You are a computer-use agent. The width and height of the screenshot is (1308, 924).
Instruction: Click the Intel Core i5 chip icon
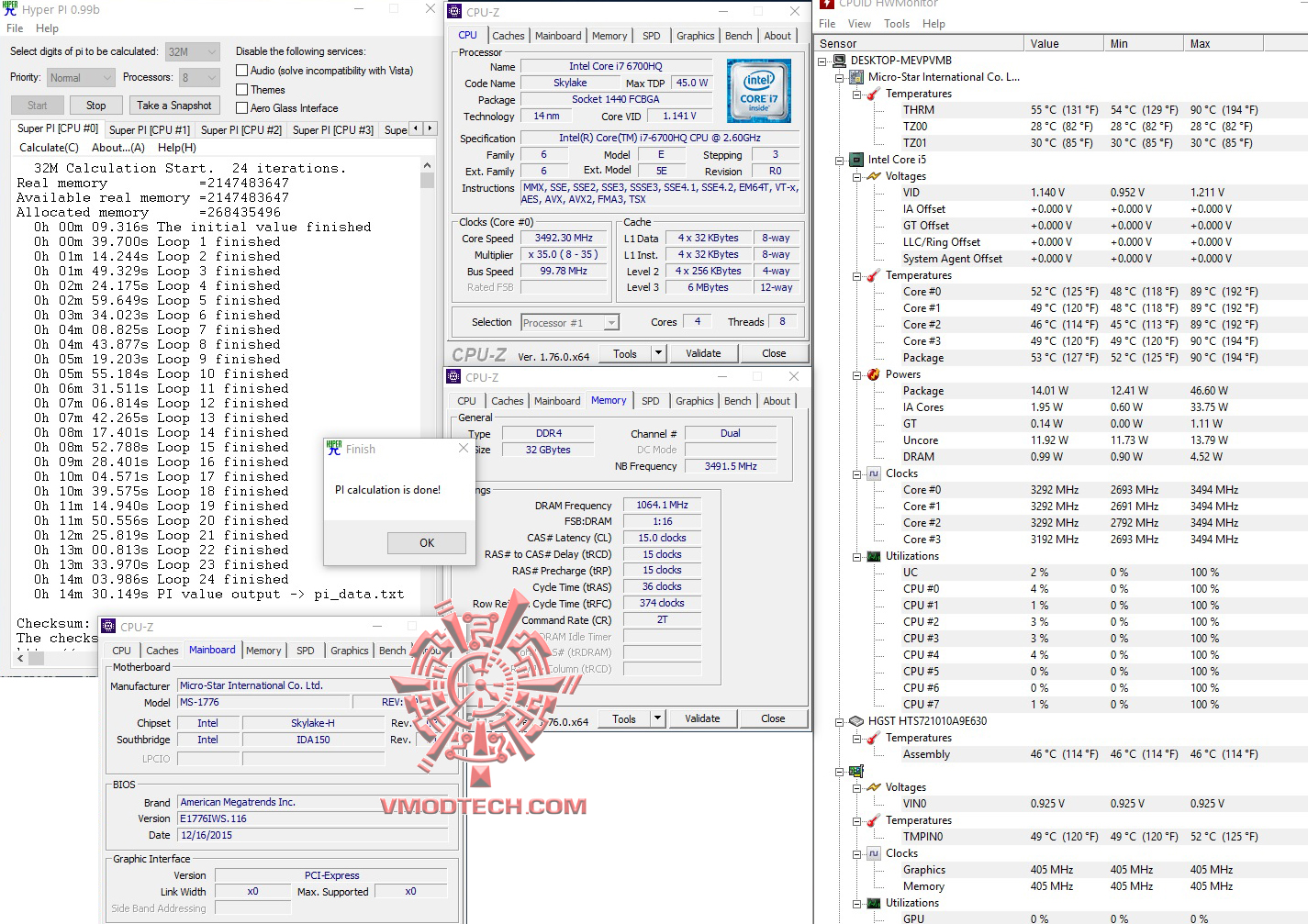point(856,160)
